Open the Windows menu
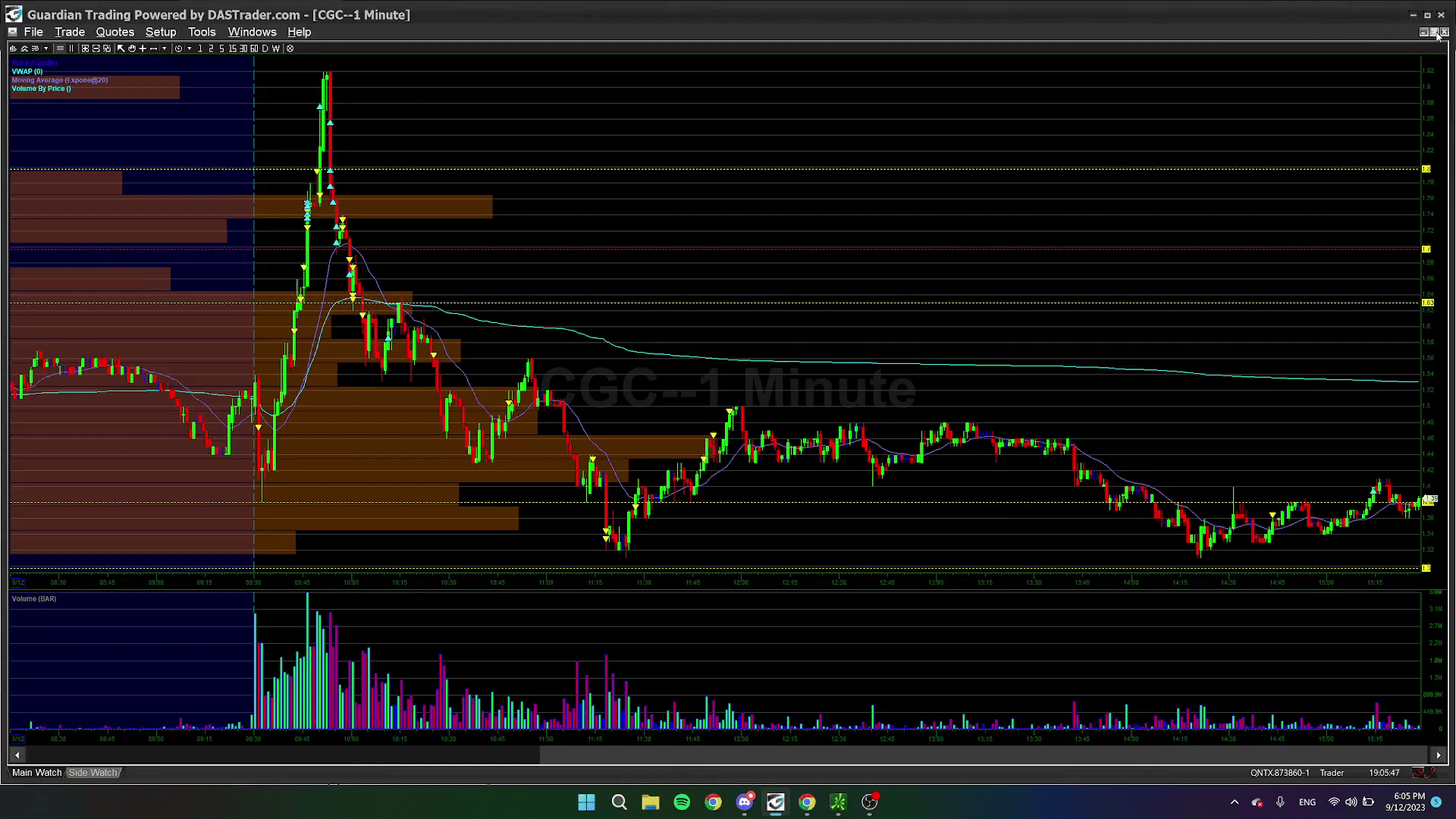The image size is (1456, 819). click(252, 32)
